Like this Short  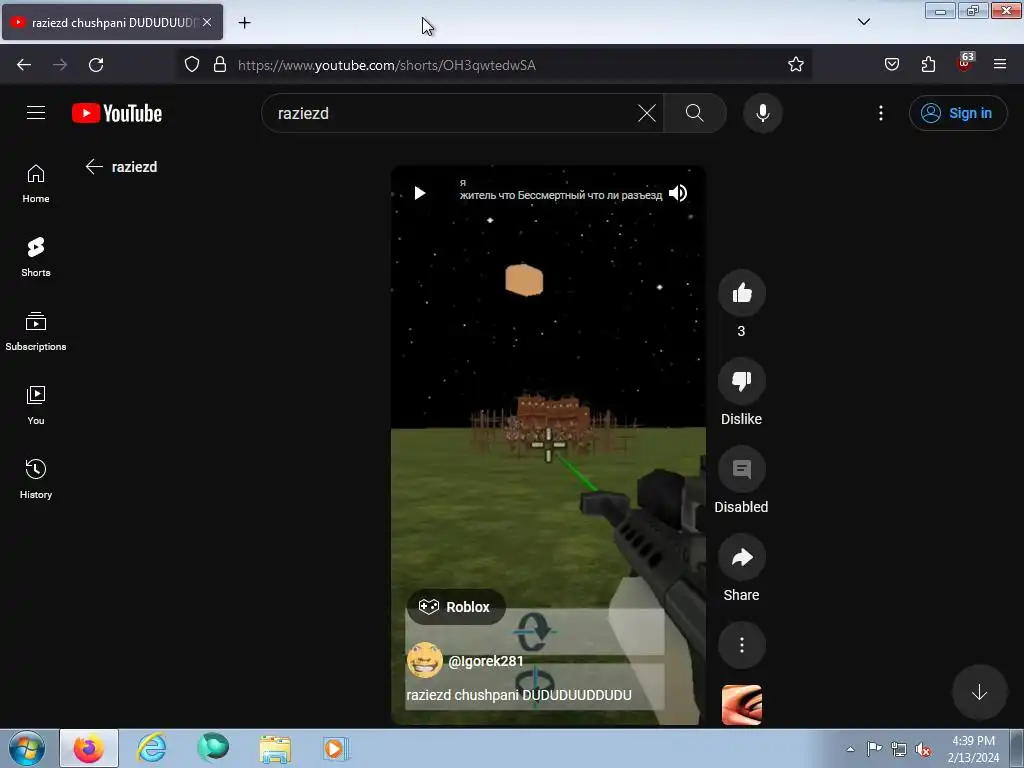click(x=741, y=293)
